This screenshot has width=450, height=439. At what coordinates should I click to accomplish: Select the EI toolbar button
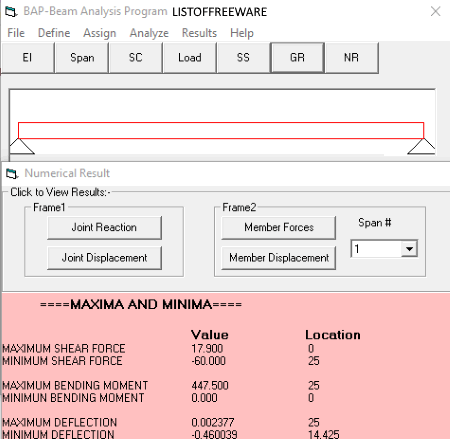(x=28, y=58)
